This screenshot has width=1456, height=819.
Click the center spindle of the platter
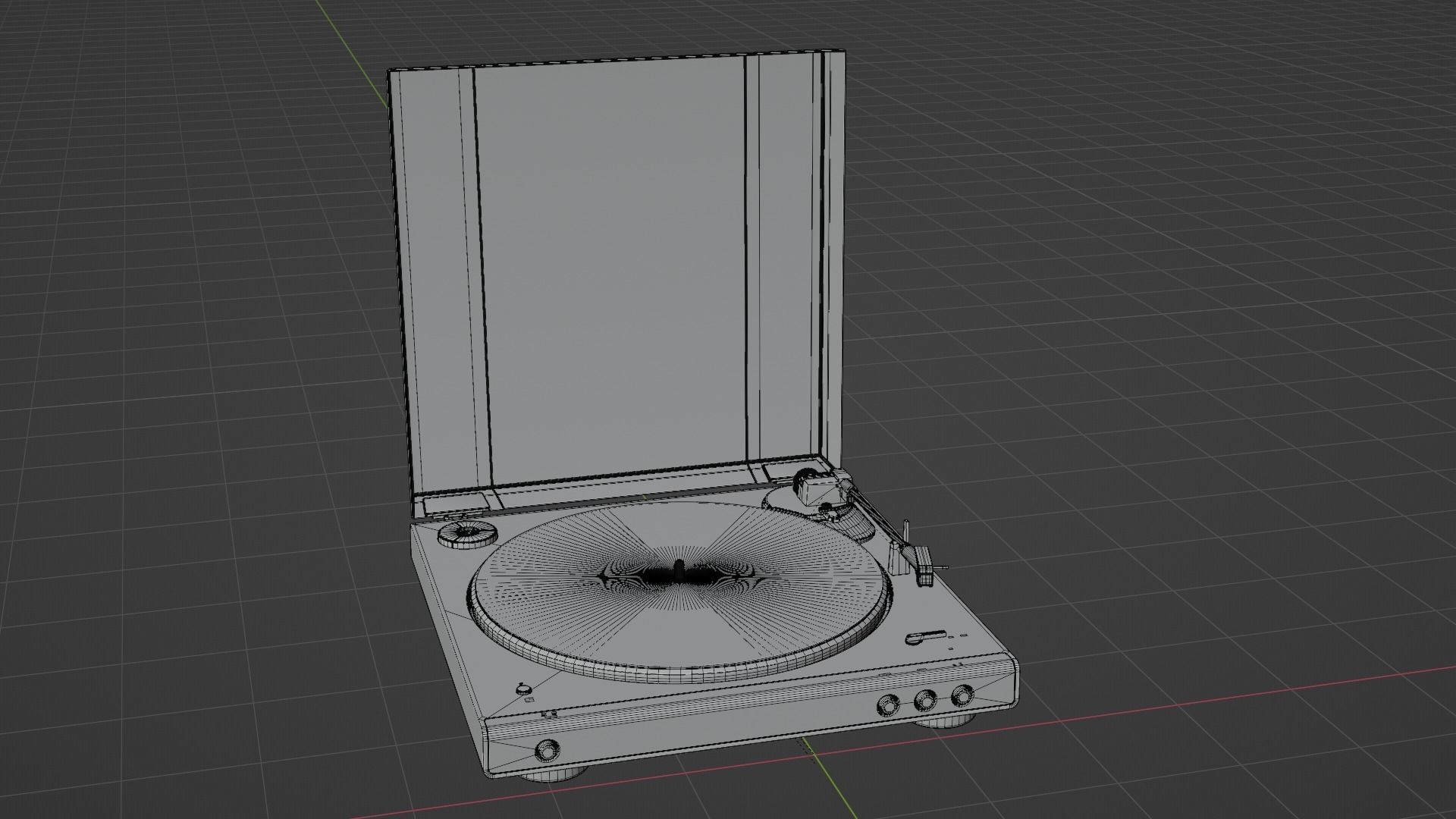click(679, 570)
